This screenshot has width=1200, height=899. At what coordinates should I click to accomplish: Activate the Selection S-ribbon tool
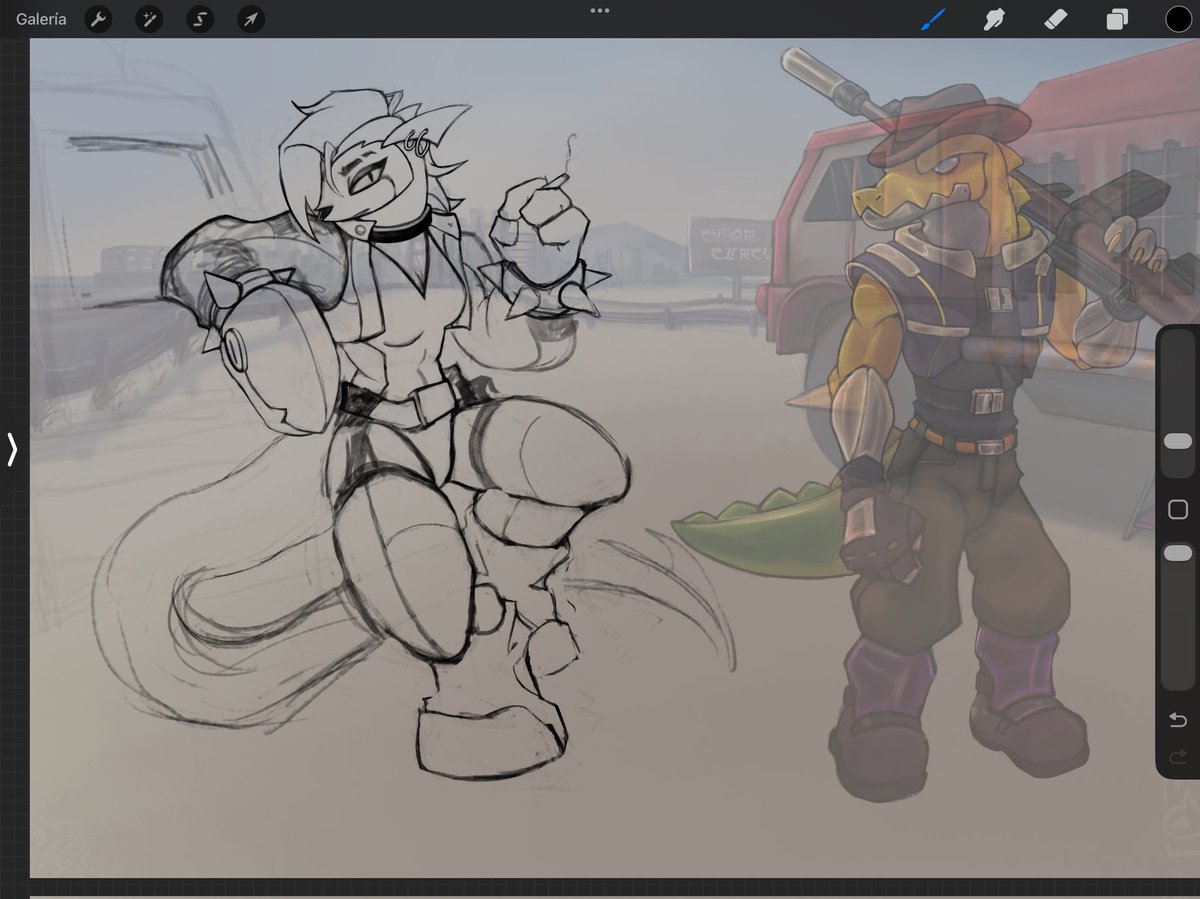[x=199, y=18]
